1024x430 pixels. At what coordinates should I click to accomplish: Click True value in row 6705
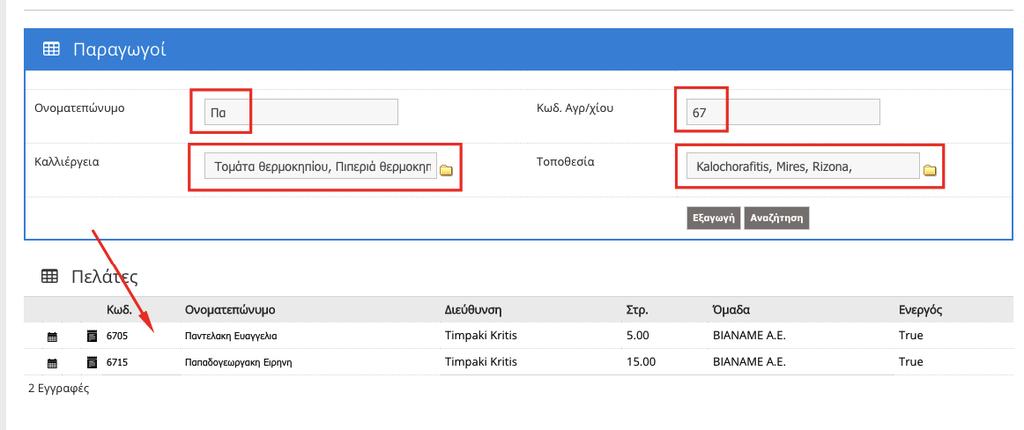tap(910, 336)
